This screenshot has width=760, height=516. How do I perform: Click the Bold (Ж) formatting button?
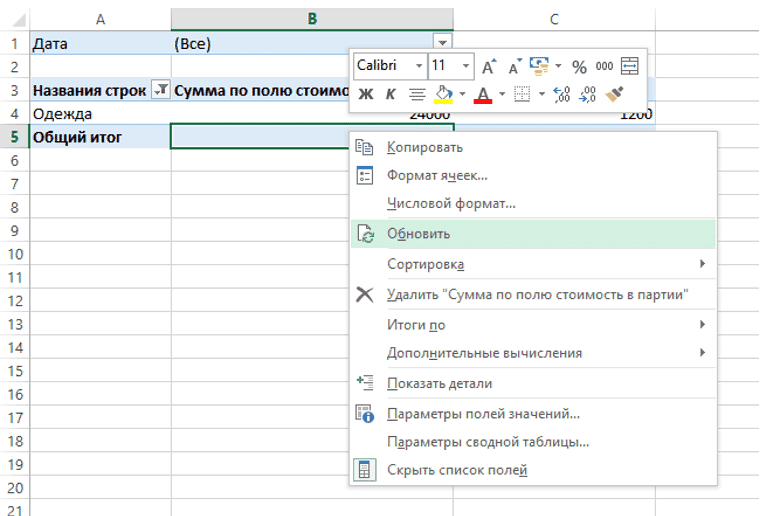365,95
